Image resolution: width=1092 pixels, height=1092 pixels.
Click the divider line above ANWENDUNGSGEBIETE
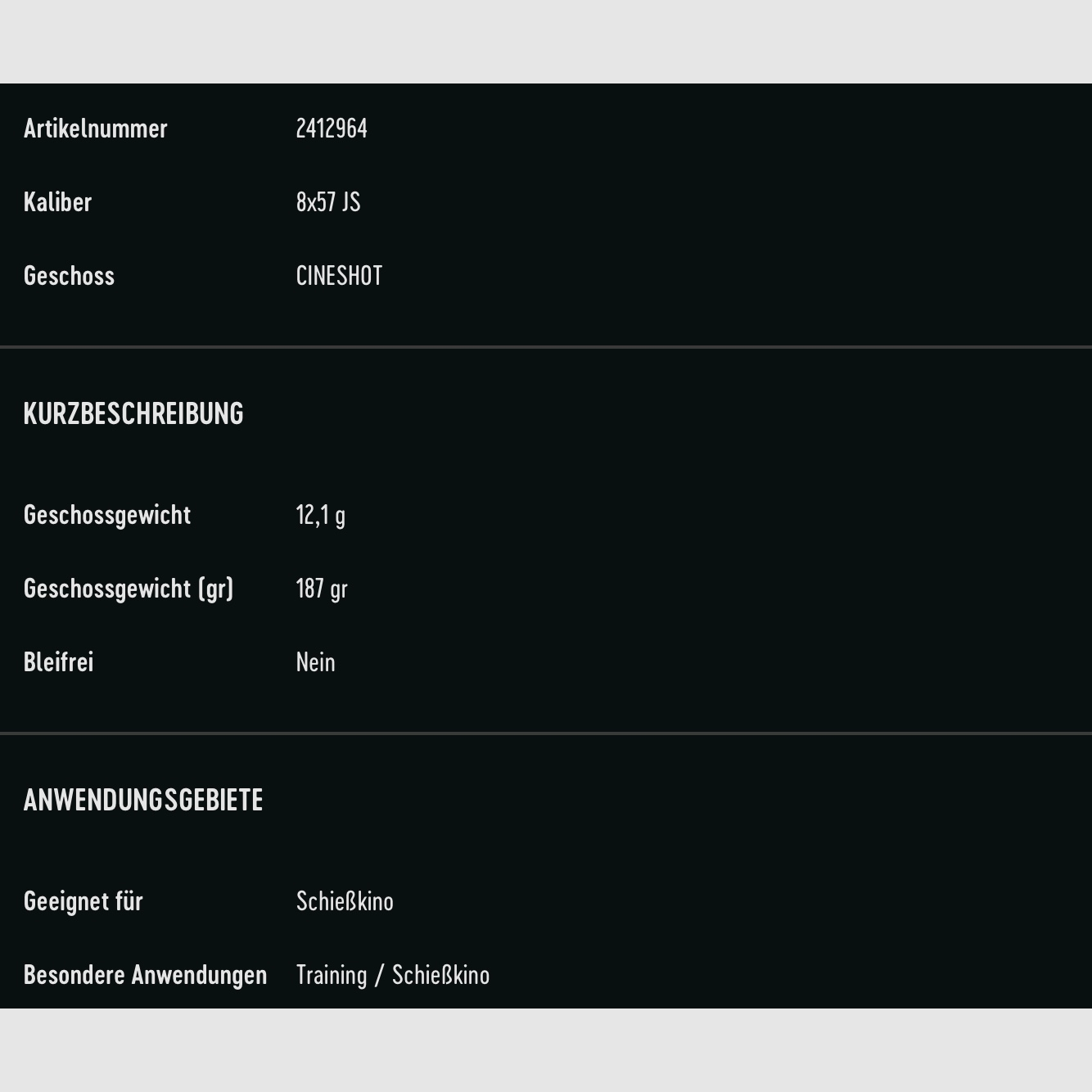tap(546, 733)
